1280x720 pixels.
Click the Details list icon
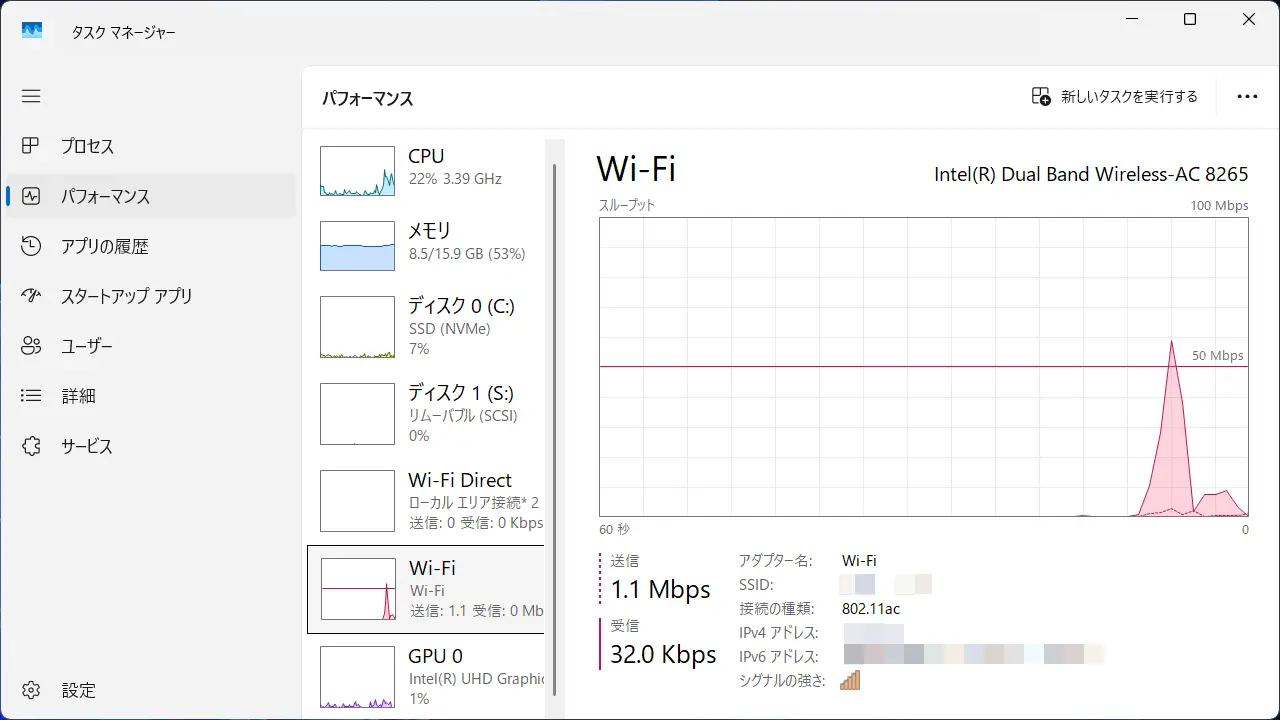pyautogui.click(x=31, y=396)
